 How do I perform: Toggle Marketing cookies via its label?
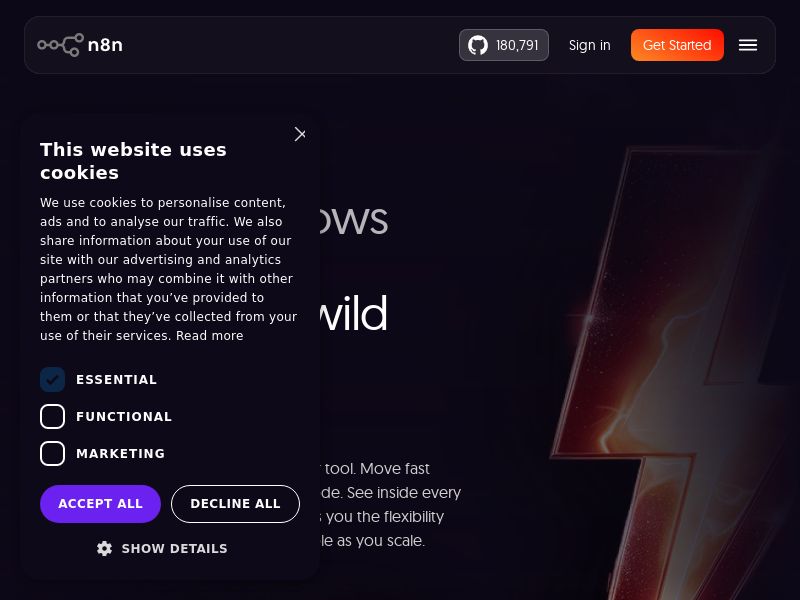point(120,453)
